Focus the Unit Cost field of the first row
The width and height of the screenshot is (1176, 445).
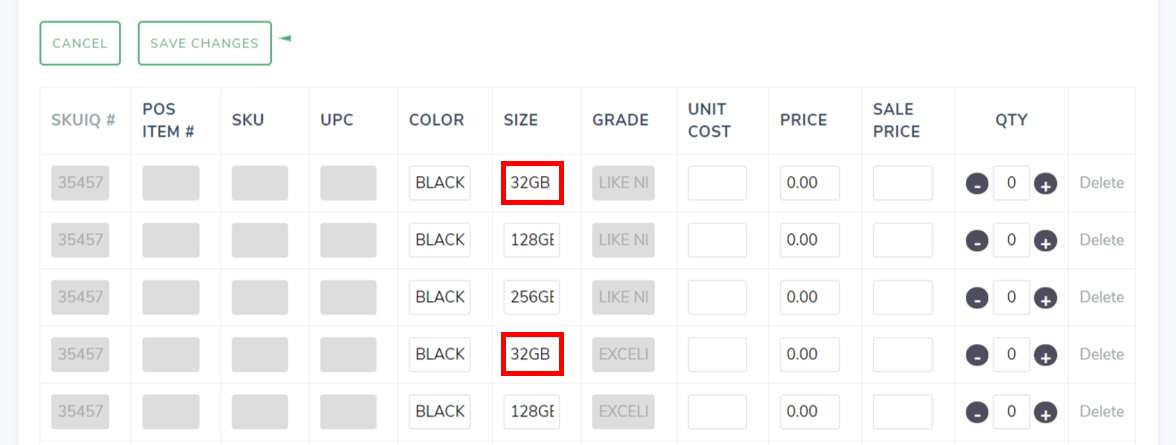pos(717,183)
